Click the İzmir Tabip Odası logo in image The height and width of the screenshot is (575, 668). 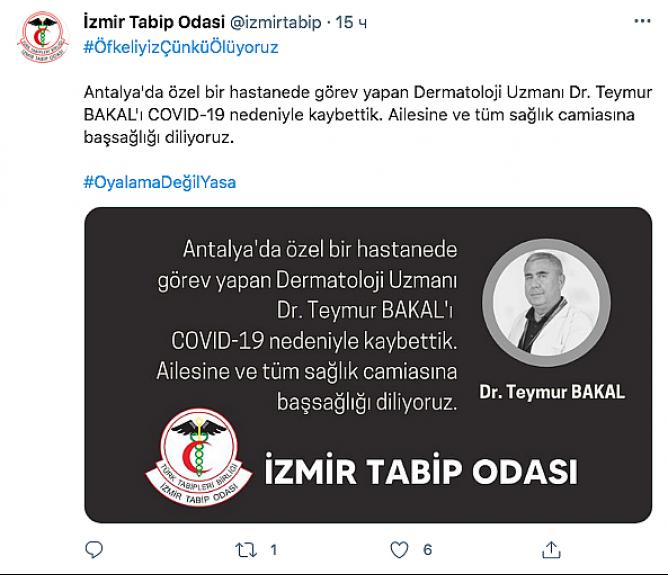(199, 457)
